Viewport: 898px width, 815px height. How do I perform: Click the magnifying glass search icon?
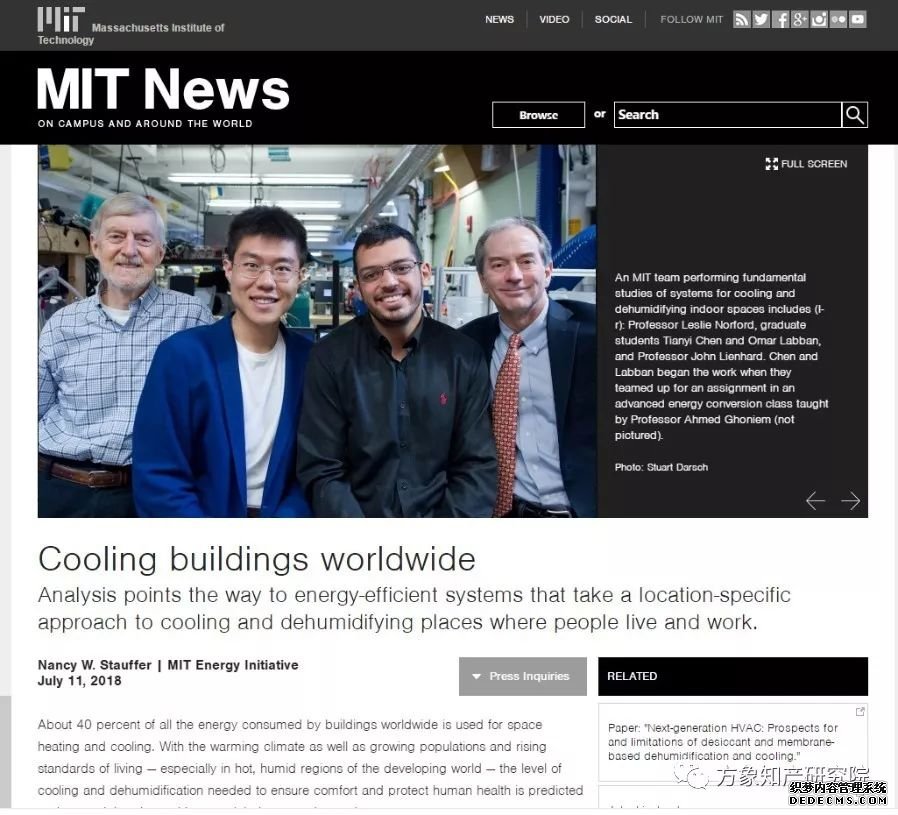point(854,115)
